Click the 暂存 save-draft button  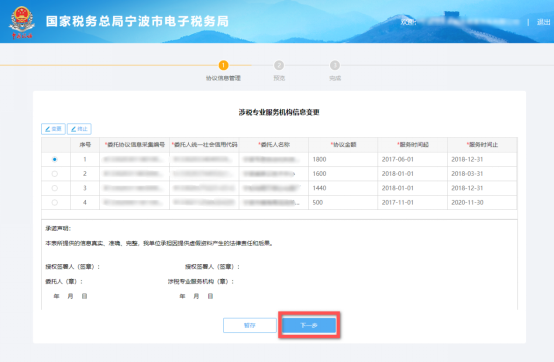[x=250, y=325]
